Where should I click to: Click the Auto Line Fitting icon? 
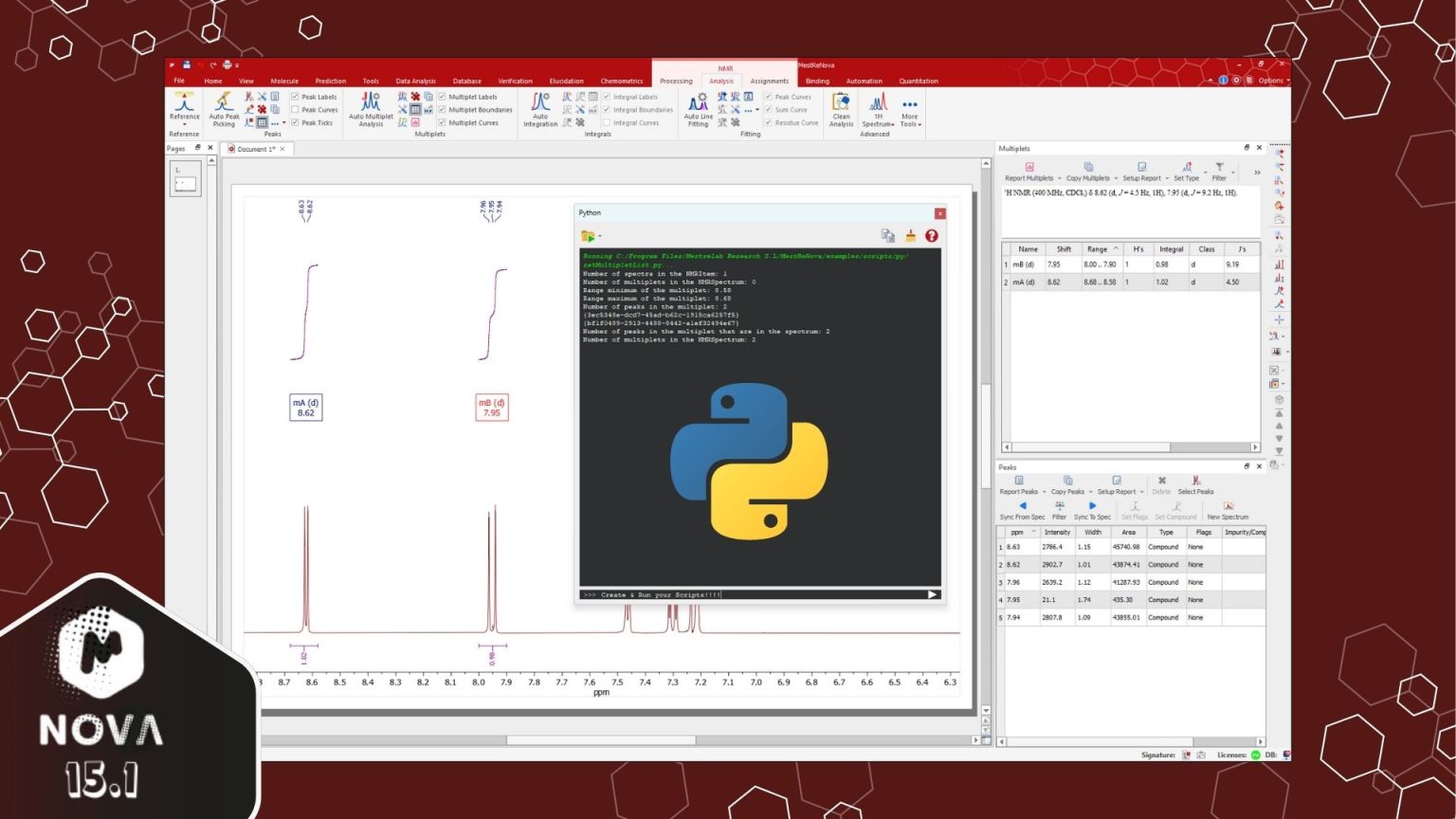[x=698, y=102]
